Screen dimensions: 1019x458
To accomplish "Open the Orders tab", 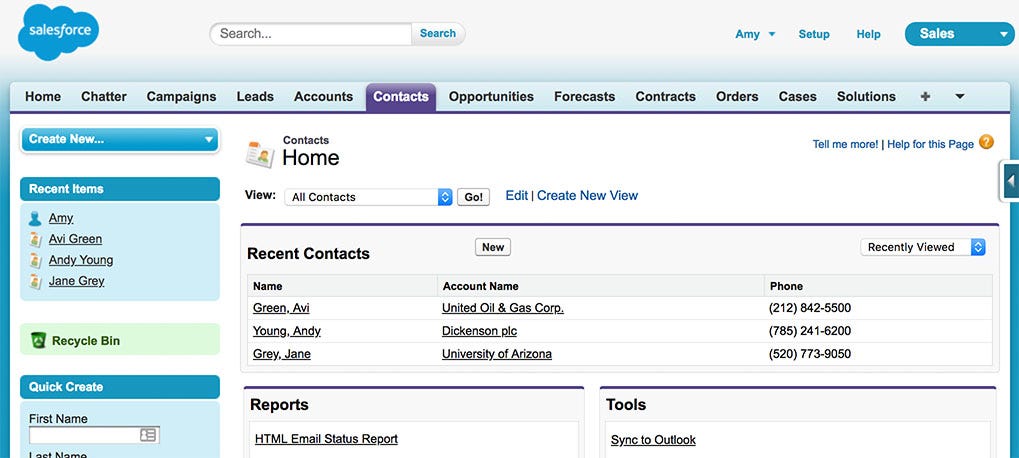I will click(x=737, y=97).
